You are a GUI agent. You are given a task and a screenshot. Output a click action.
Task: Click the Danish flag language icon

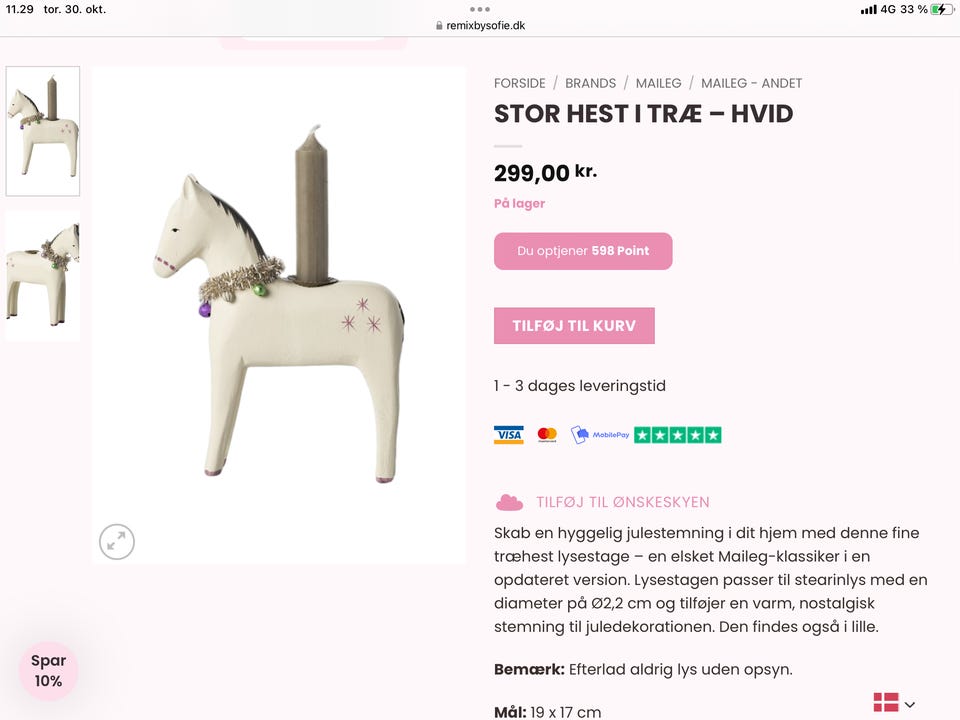886,702
